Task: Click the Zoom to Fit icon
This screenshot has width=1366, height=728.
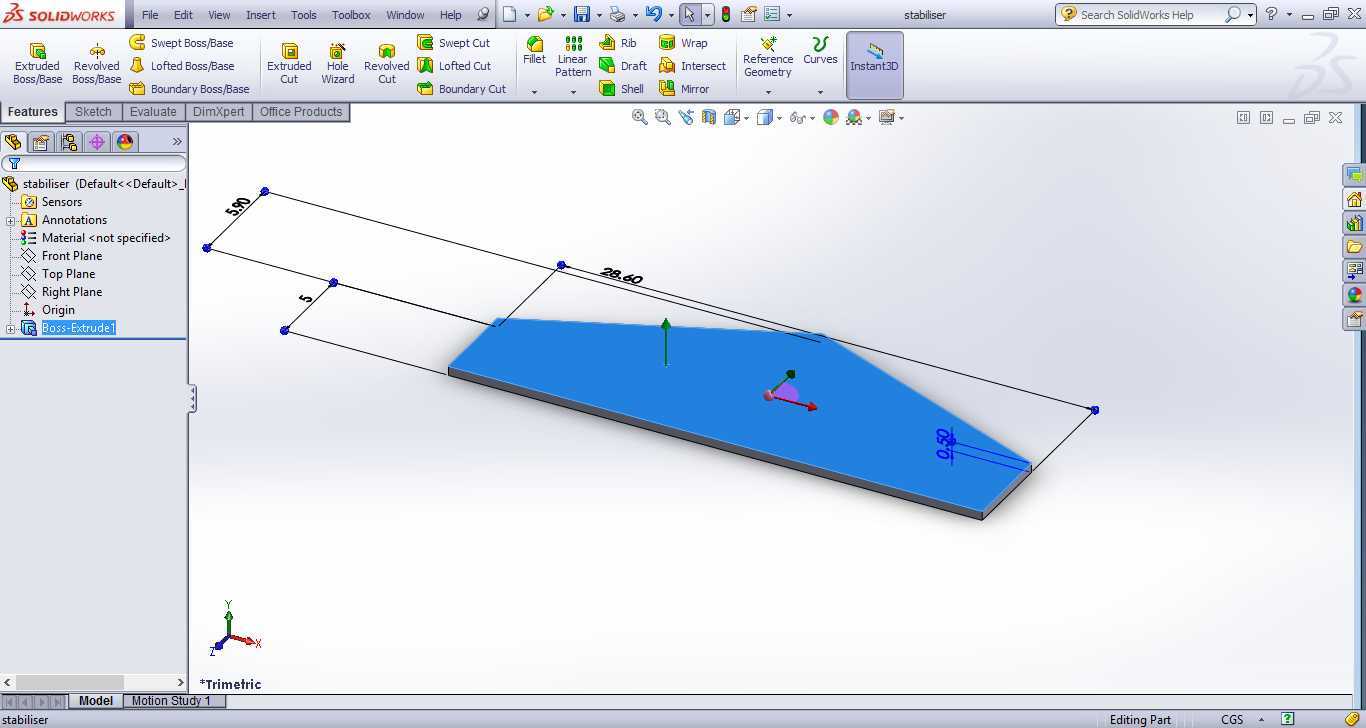Action: coord(640,117)
